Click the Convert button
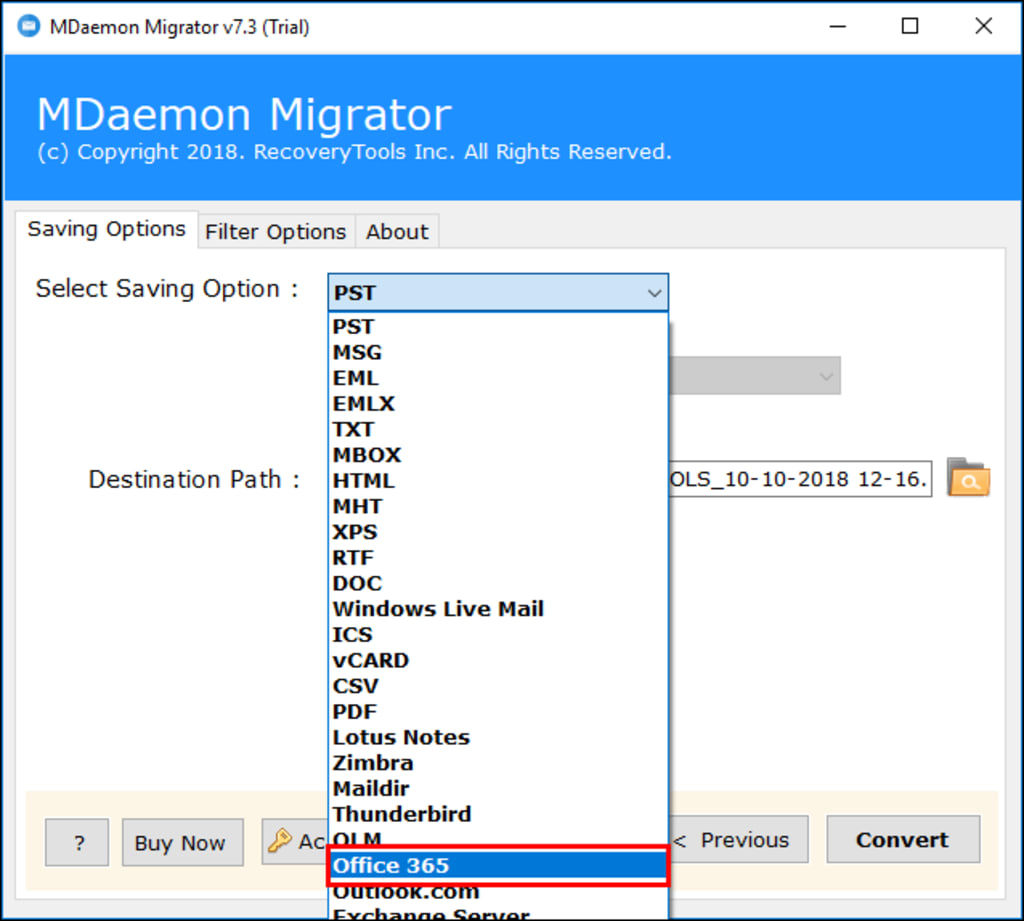The image size is (1024, 921). click(x=903, y=839)
